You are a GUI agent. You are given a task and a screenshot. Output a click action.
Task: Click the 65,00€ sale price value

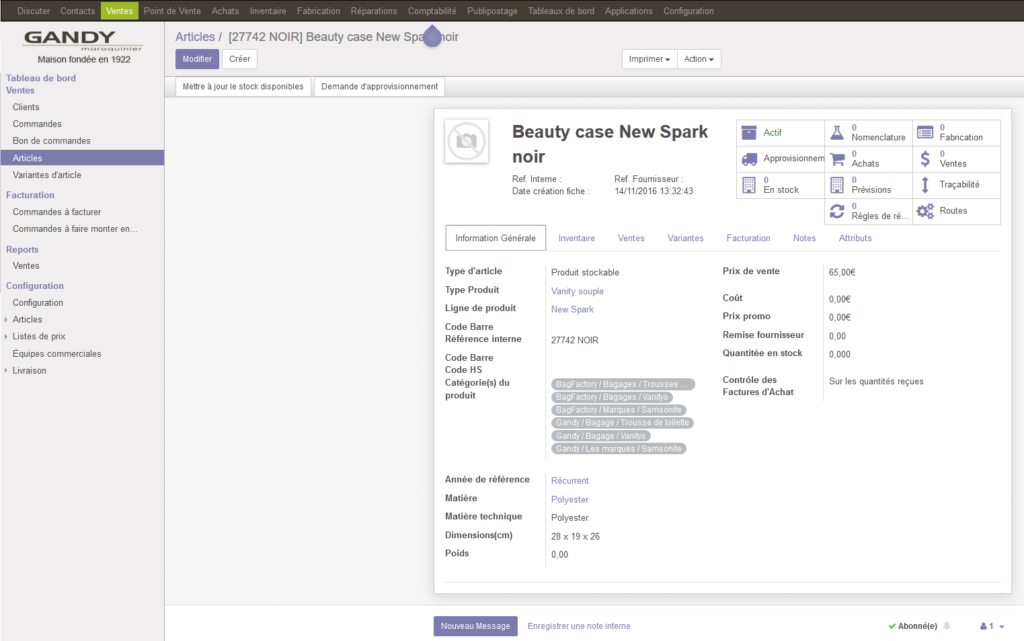842,272
